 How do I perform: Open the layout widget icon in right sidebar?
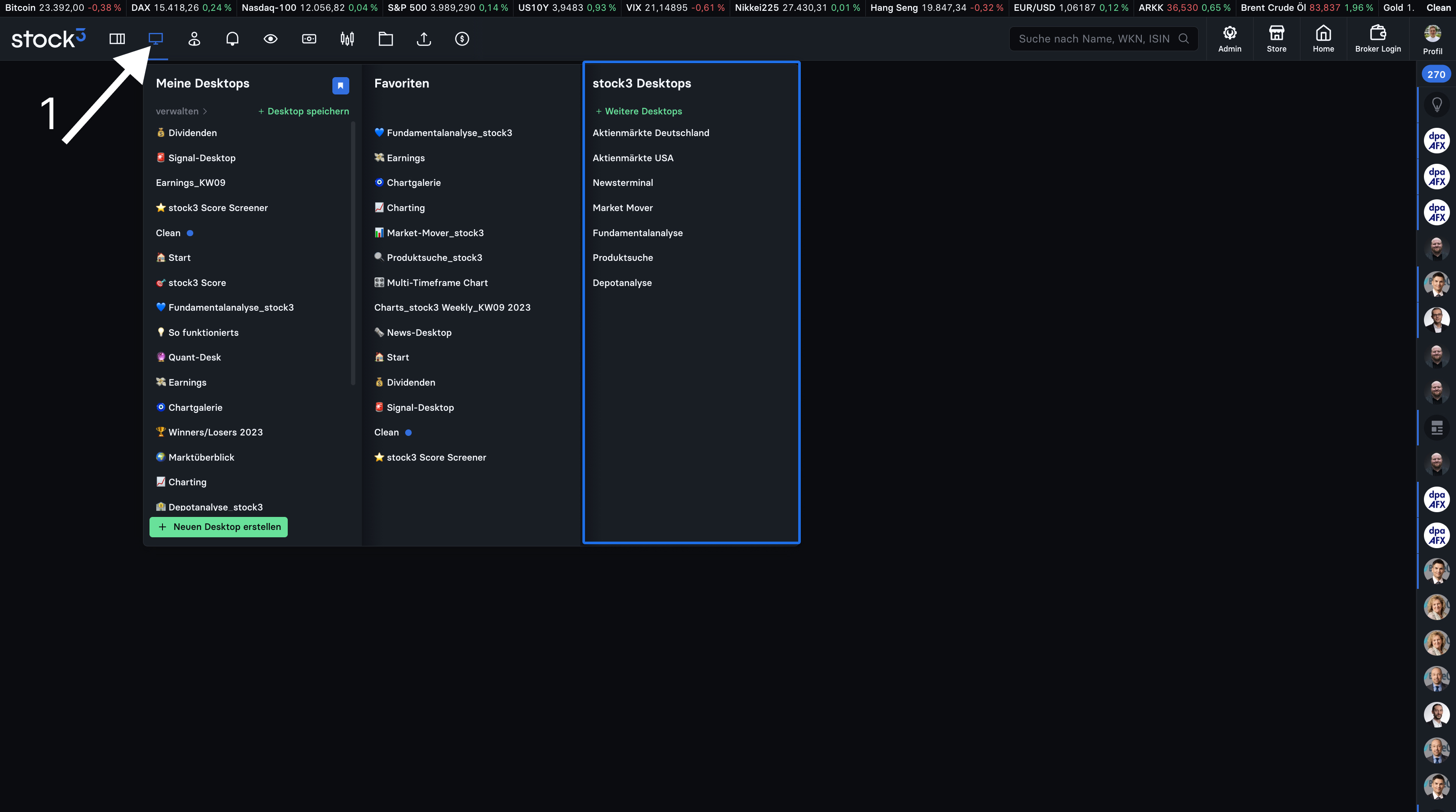(x=1437, y=428)
